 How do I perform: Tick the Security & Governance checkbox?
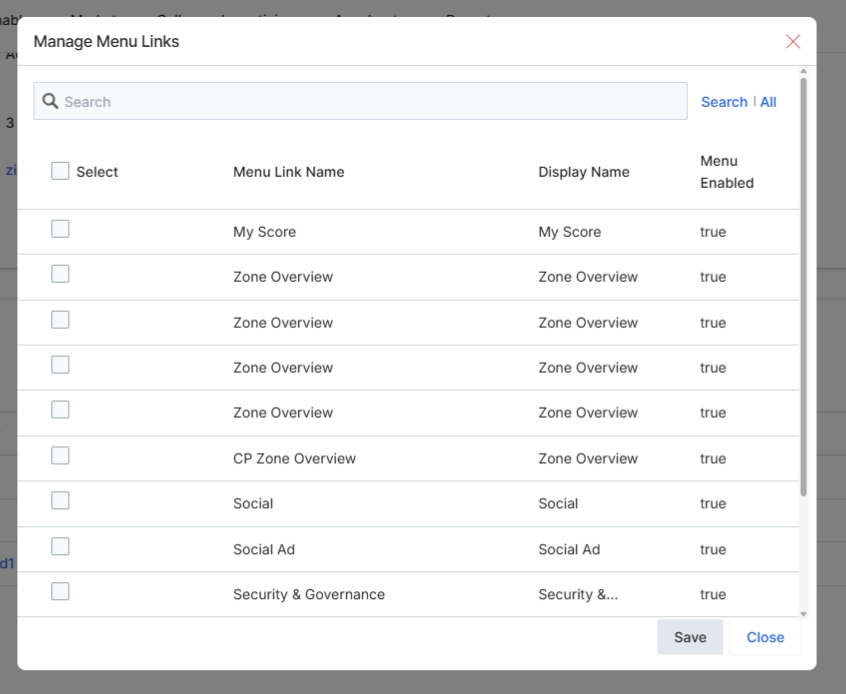60,591
